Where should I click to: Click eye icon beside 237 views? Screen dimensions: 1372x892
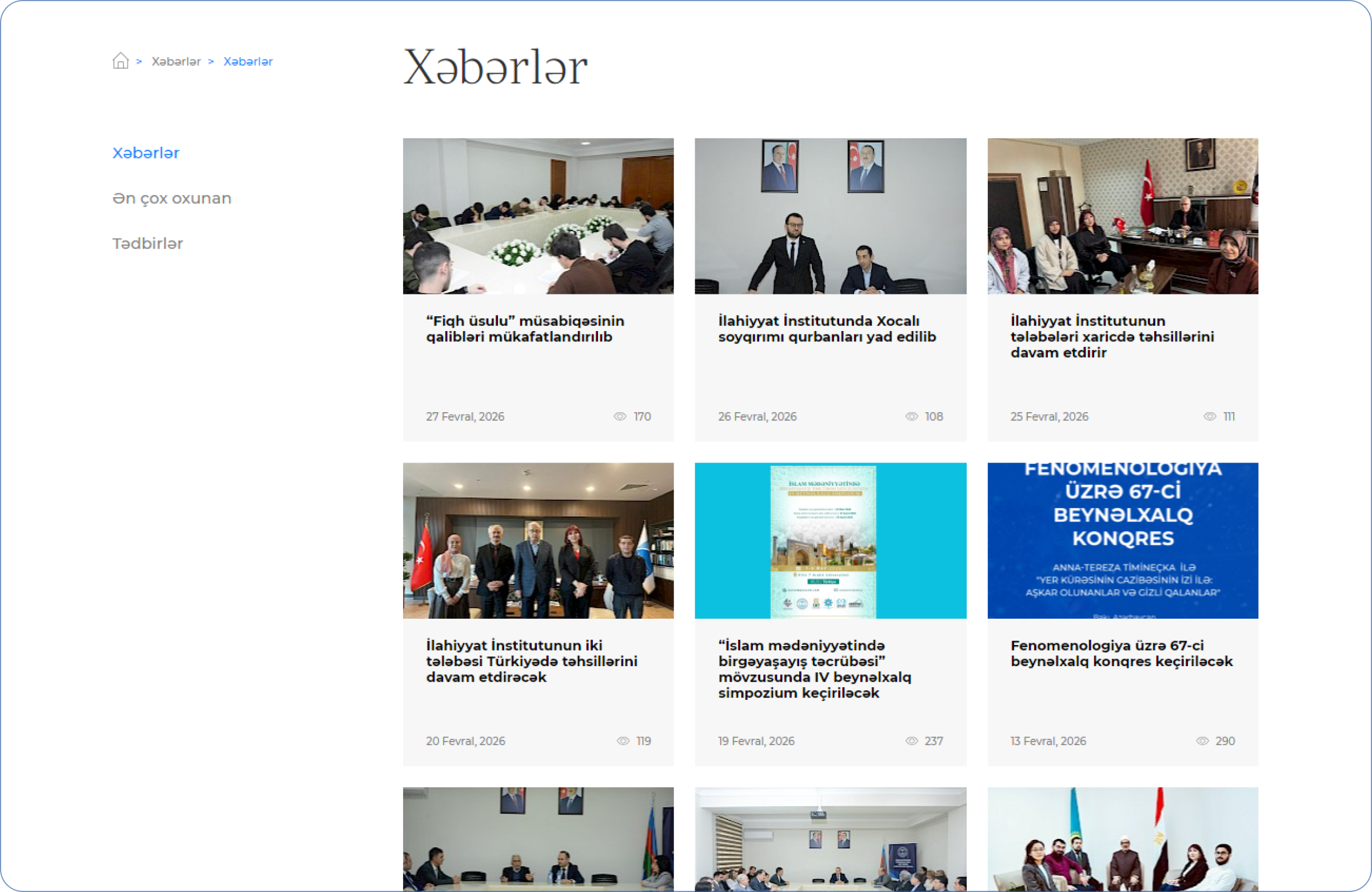[x=911, y=741]
